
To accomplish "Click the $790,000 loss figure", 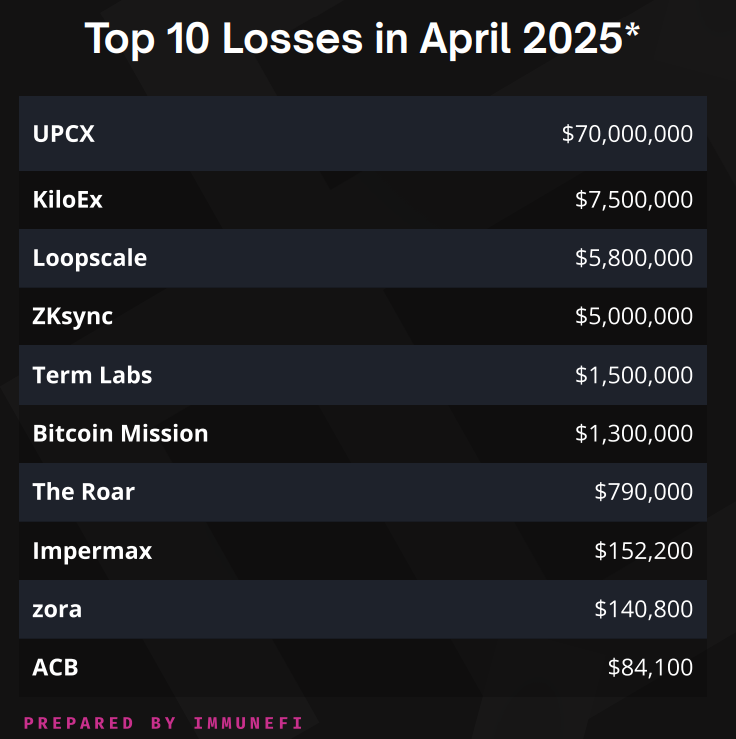I will (643, 491).
